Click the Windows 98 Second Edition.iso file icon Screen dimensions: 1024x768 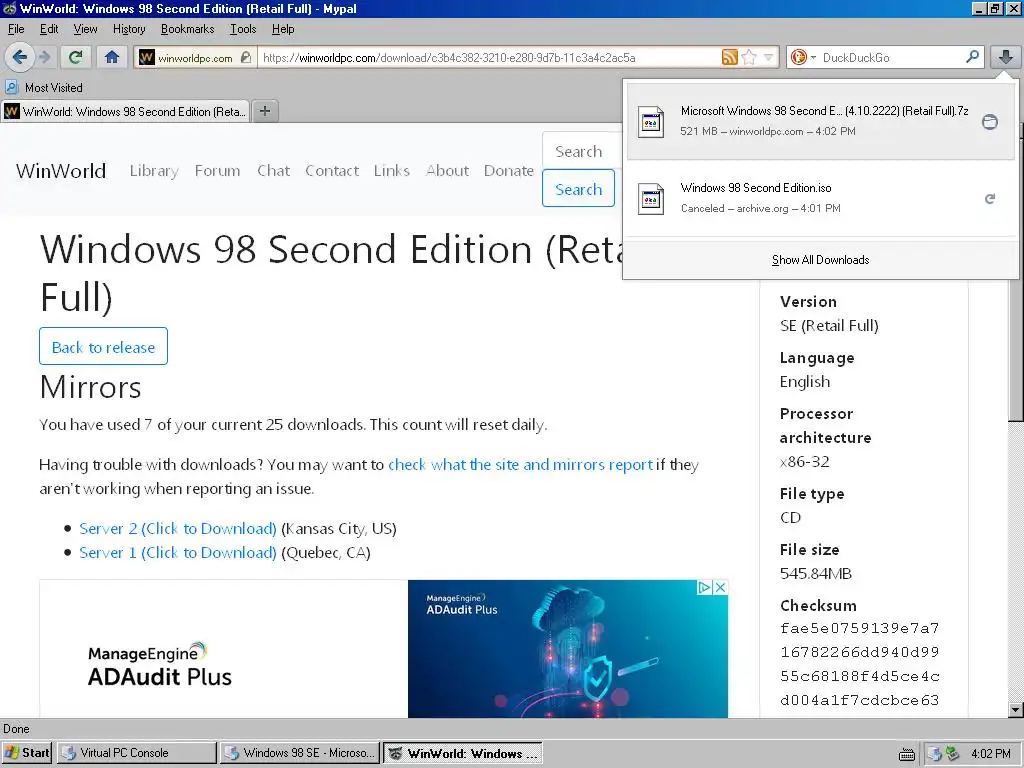[x=651, y=199]
